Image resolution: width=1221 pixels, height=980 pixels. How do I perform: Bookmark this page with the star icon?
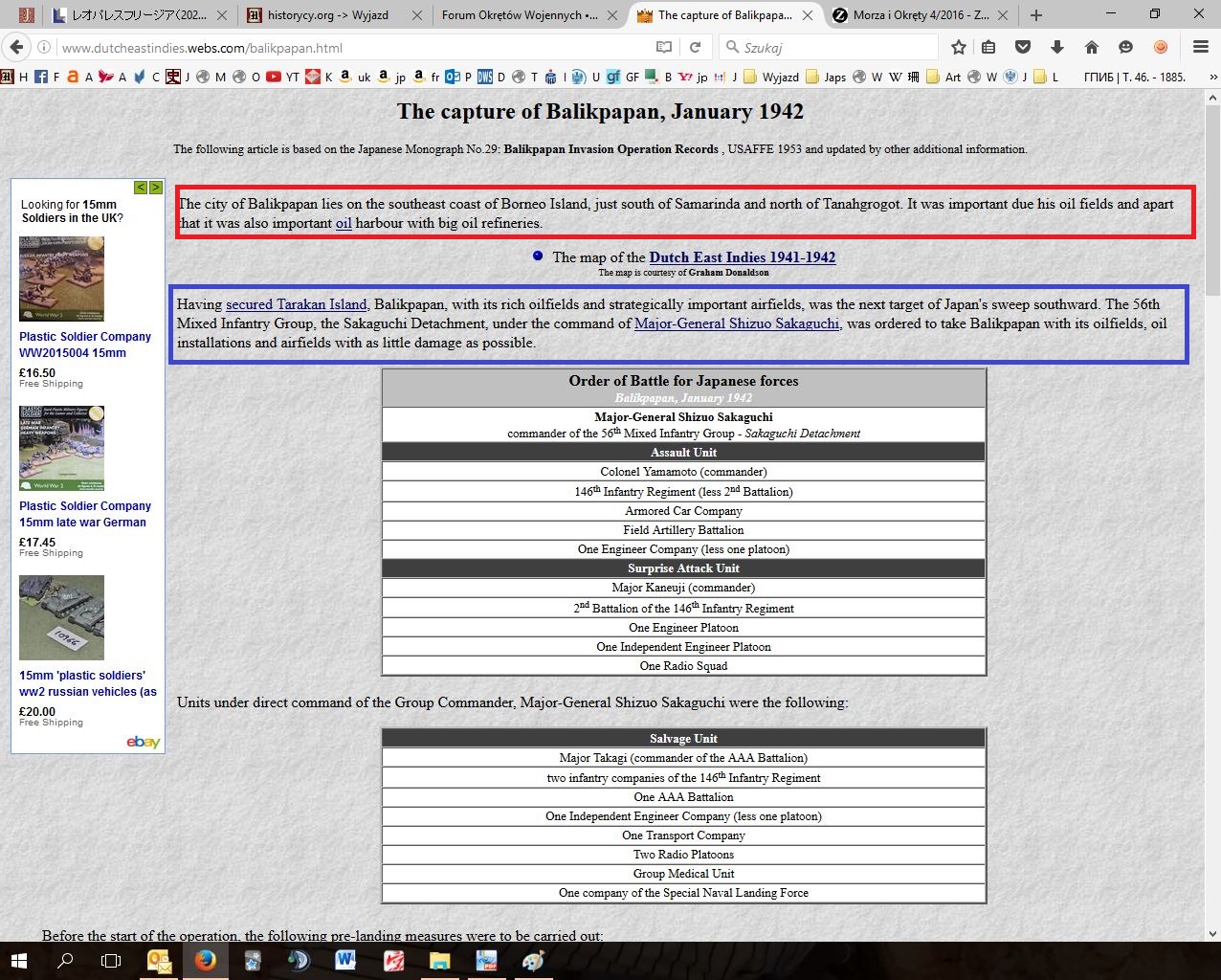click(959, 47)
